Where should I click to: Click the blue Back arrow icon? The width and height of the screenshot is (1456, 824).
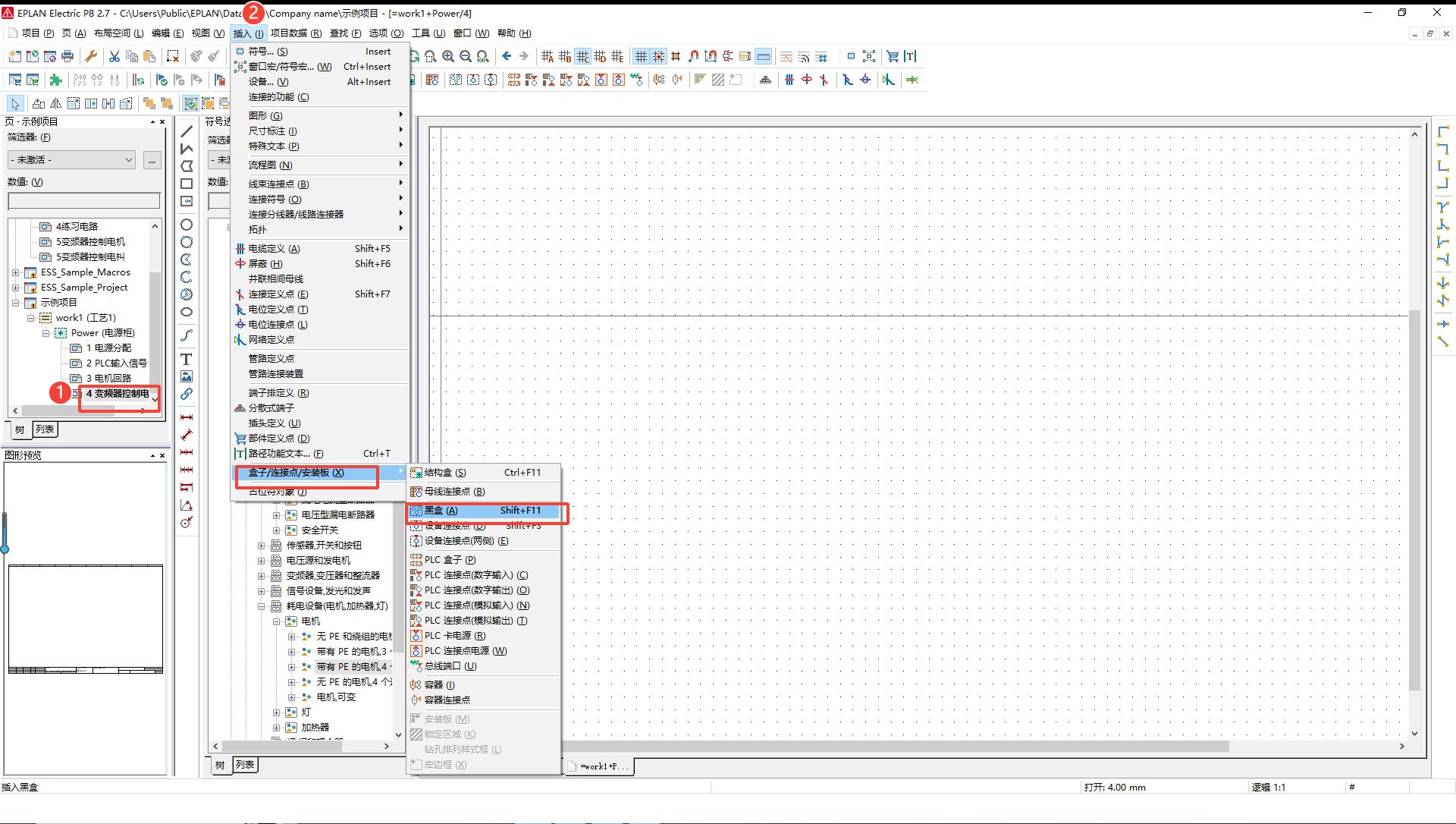click(x=507, y=56)
